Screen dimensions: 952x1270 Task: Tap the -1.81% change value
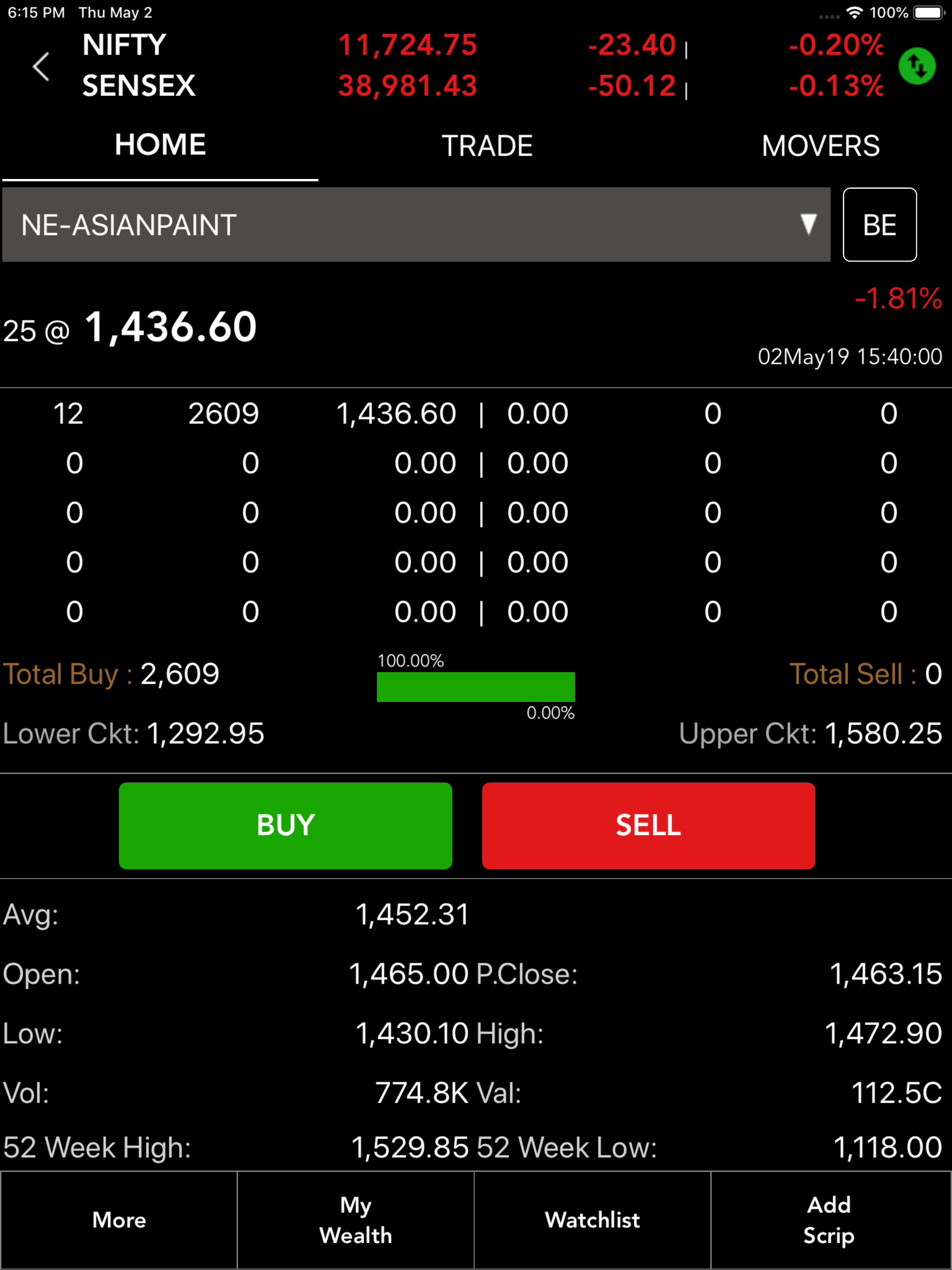click(x=898, y=298)
